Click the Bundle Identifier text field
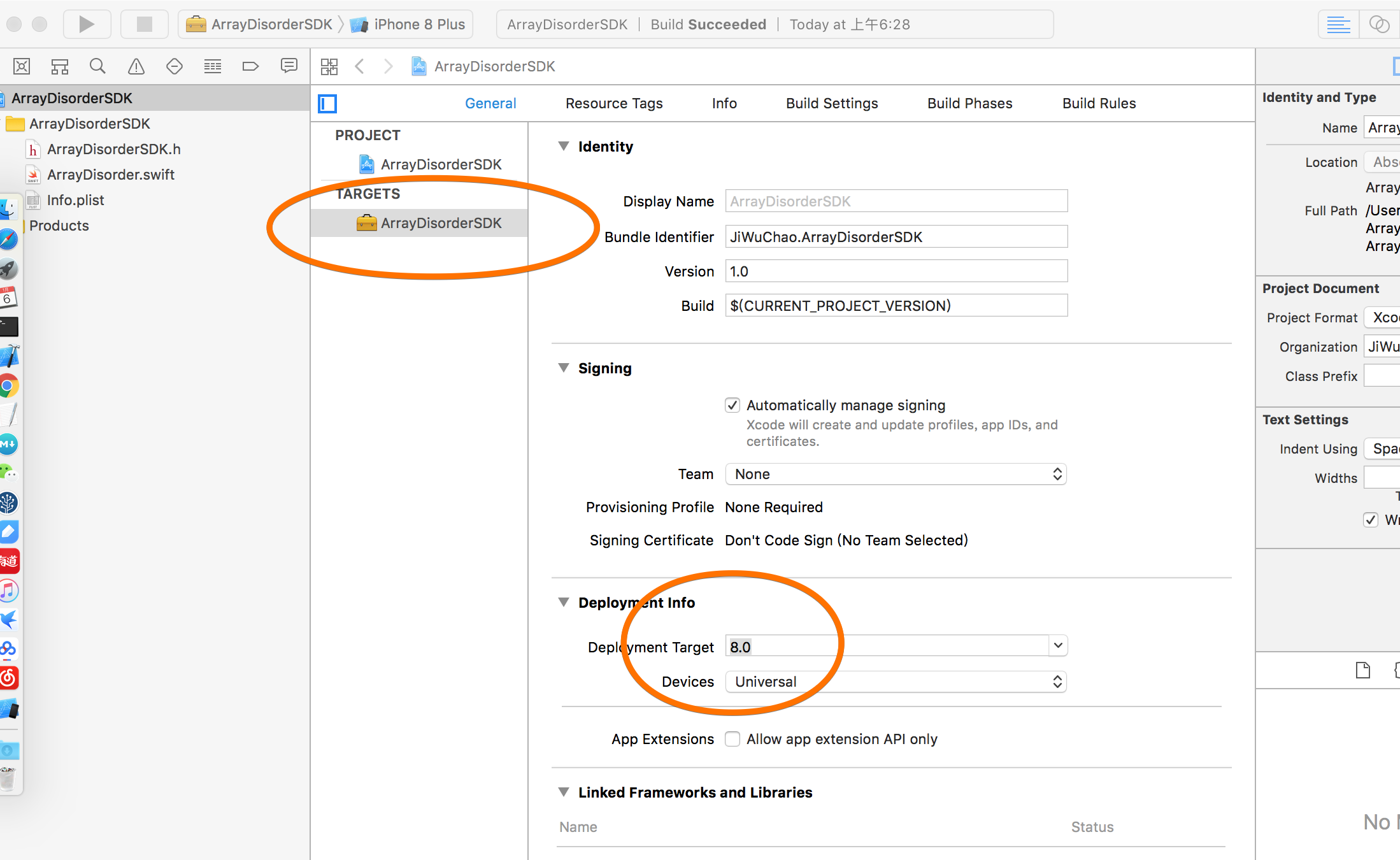Screen dimensions: 1400x860 coord(896,237)
